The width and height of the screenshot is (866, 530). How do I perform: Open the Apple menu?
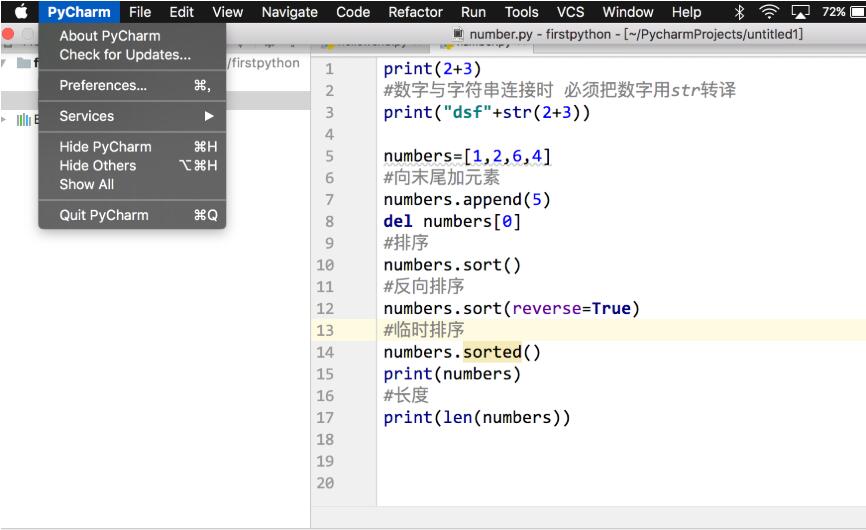point(20,12)
